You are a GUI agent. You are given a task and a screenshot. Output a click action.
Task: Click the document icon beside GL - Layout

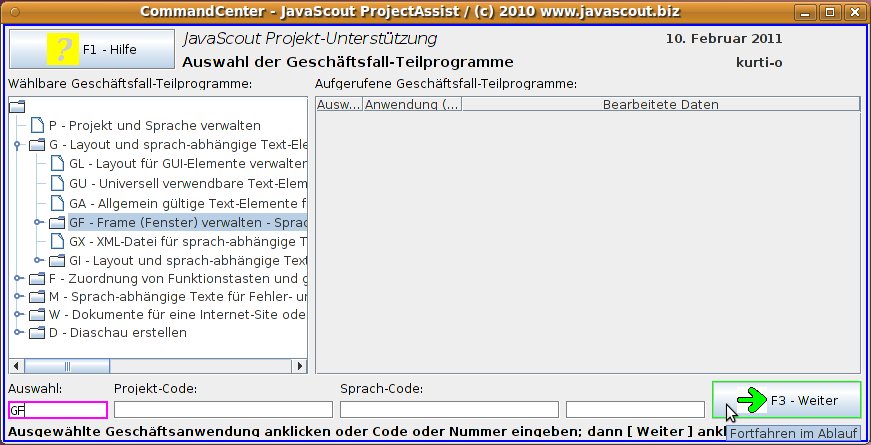coord(57,164)
